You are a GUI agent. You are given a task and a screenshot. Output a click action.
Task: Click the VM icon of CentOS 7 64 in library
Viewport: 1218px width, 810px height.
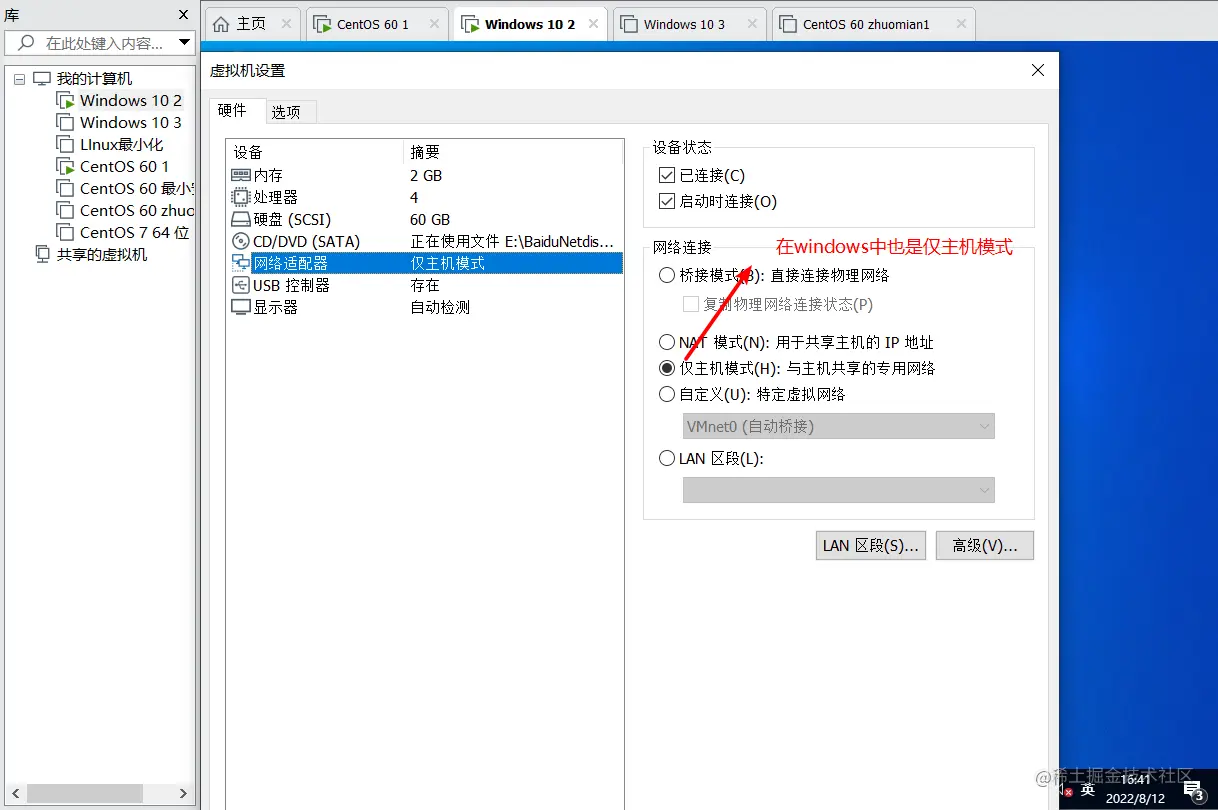tap(65, 232)
